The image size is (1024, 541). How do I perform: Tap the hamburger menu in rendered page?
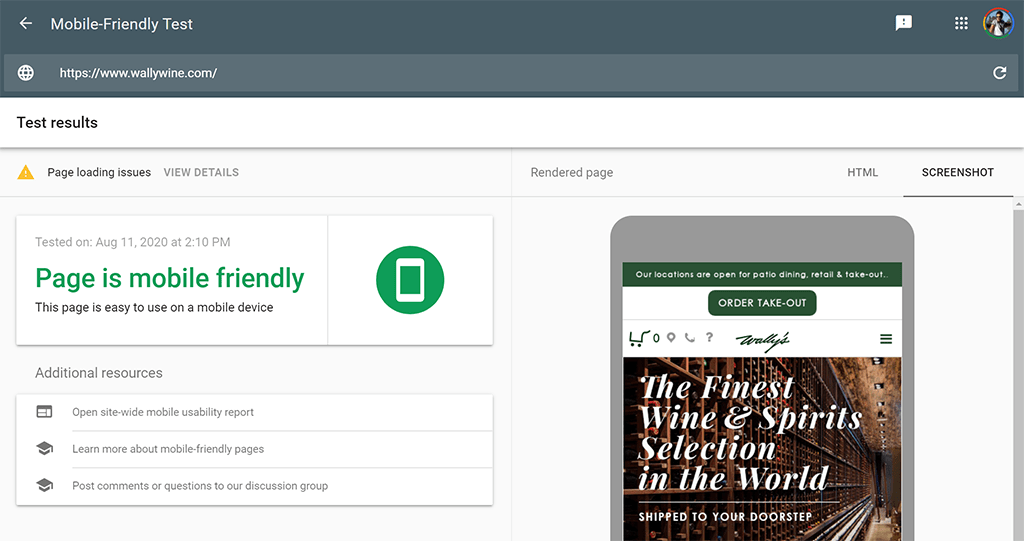(886, 339)
